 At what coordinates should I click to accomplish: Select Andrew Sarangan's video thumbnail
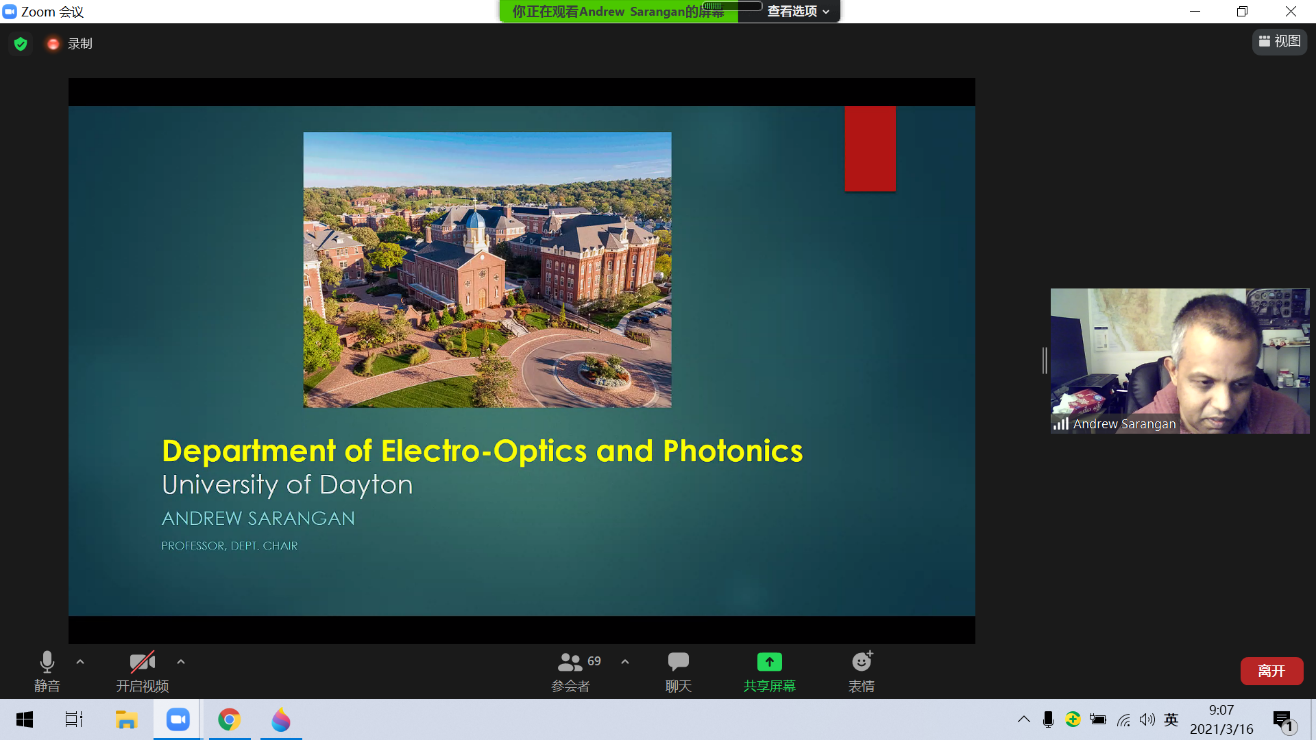(1180, 361)
